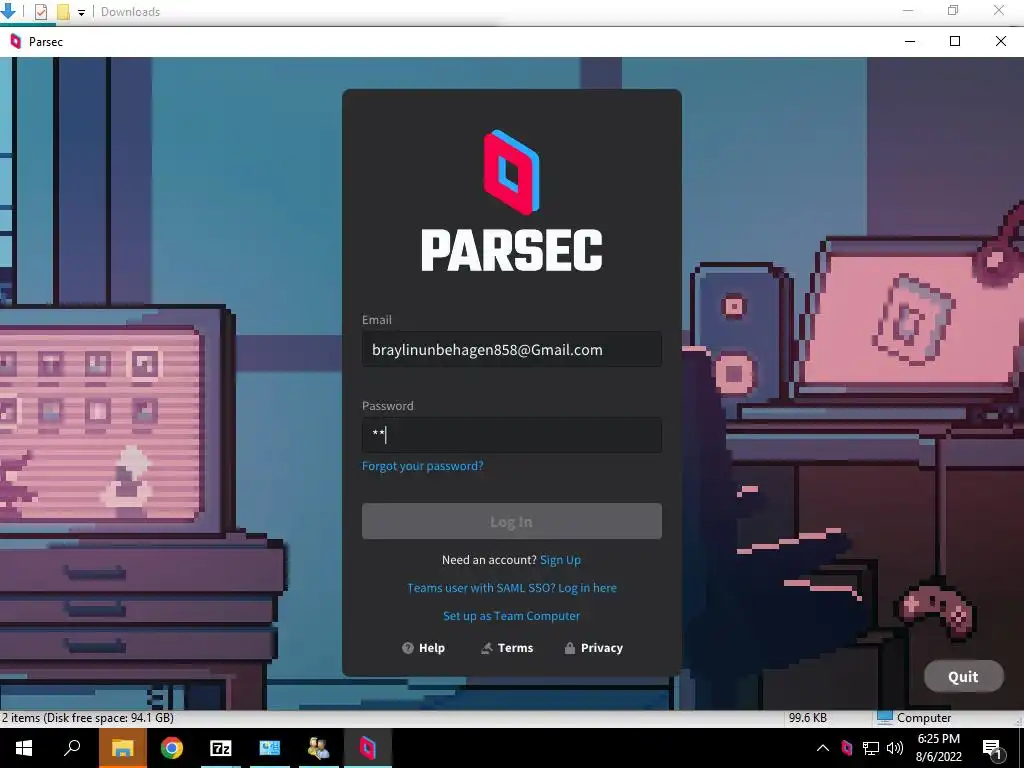This screenshot has width=1024, height=768.
Task: Click the Parsec title bar icon
Action: [x=16, y=42]
